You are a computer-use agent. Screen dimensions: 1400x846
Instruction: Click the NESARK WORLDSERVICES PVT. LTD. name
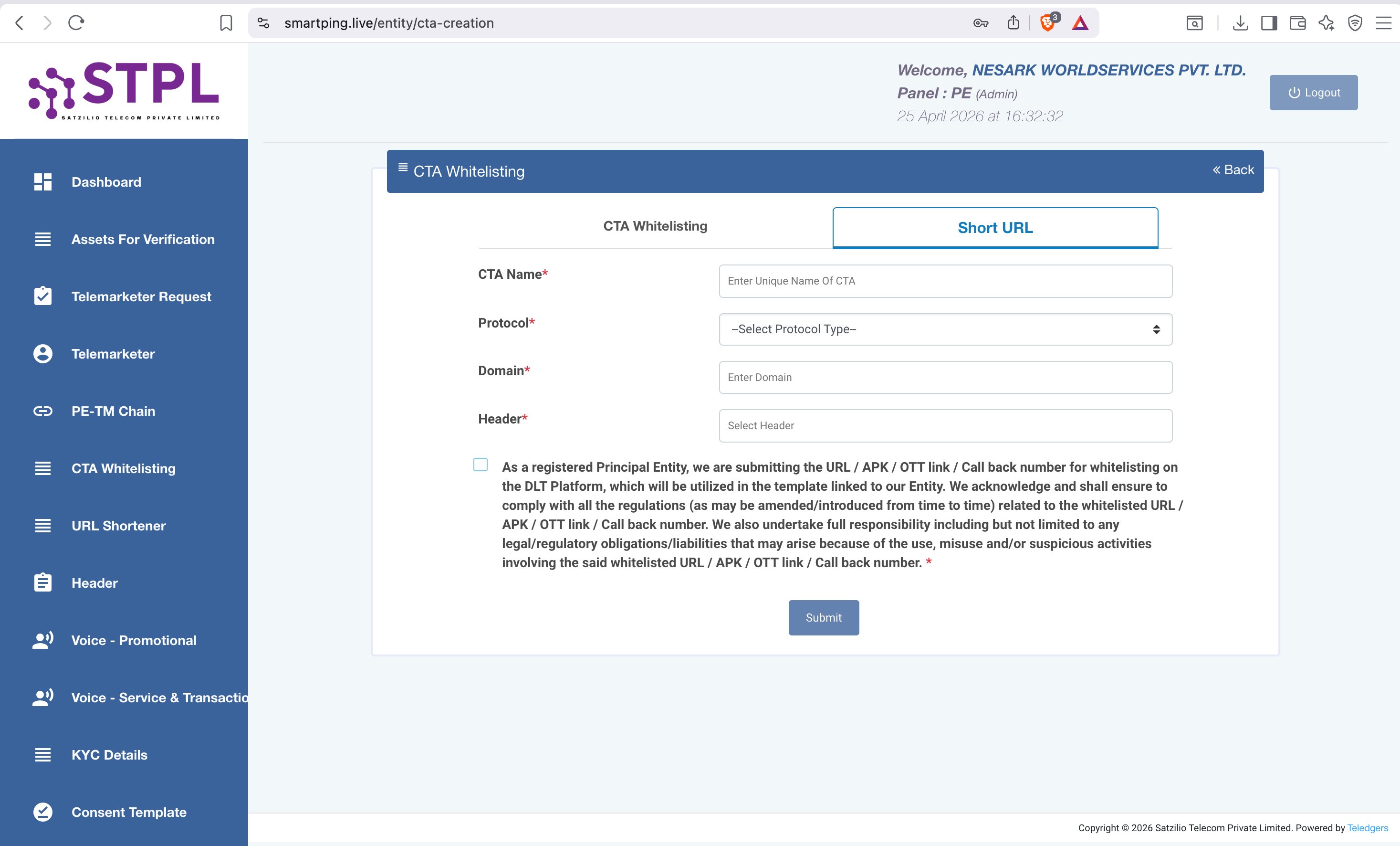point(1108,70)
